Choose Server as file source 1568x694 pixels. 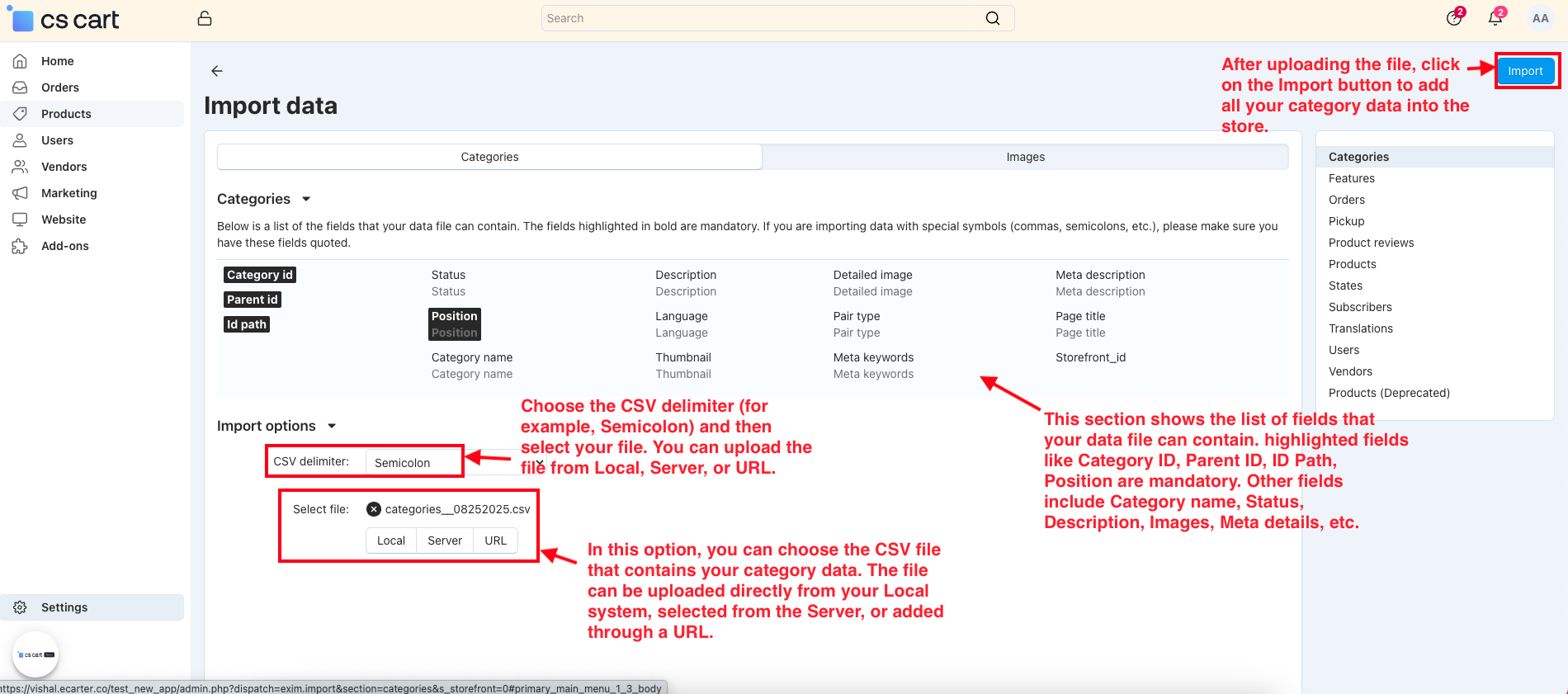pos(444,541)
